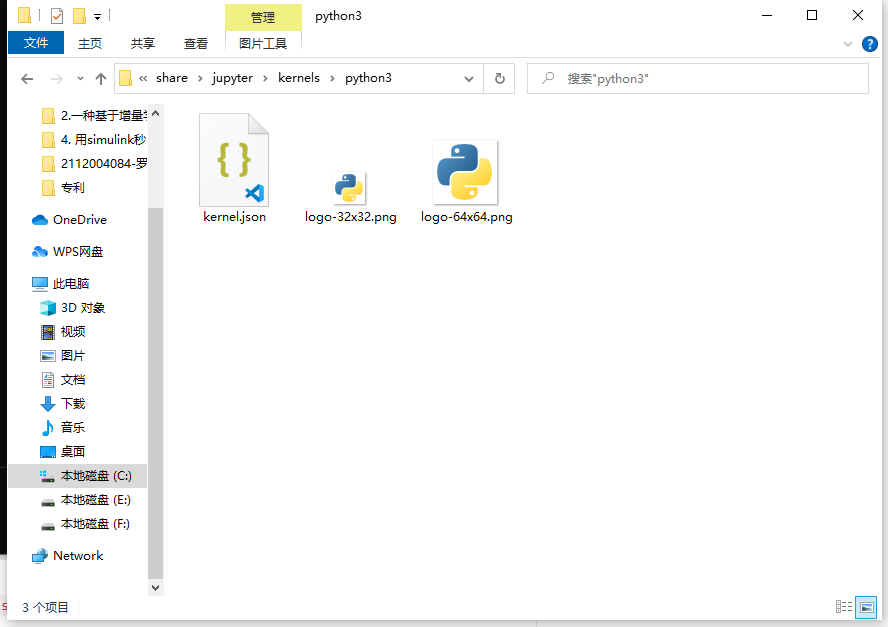Screen dimensions: 888x627
Task: Click the logo-64x64.png file name
Action: coord(467,217)
